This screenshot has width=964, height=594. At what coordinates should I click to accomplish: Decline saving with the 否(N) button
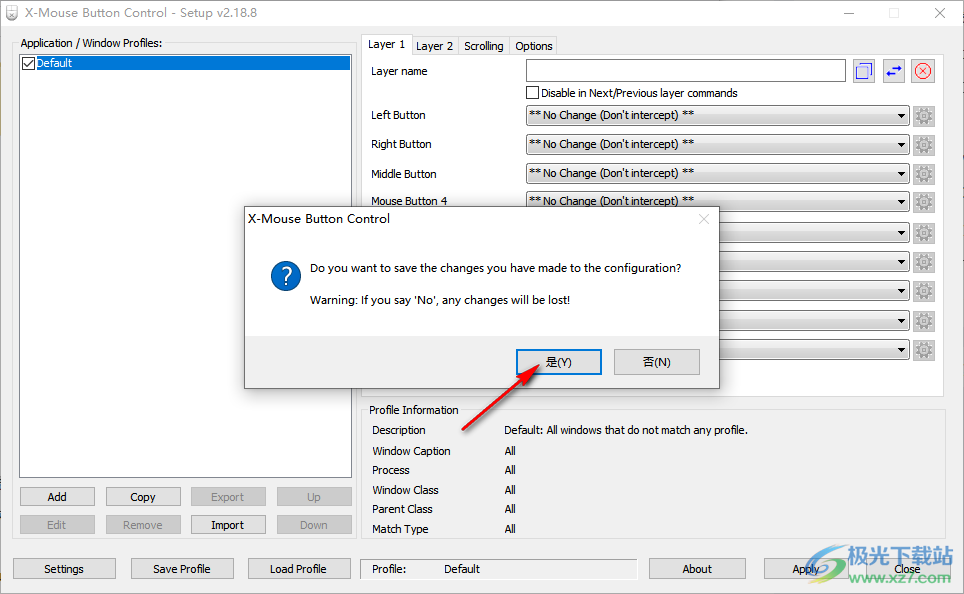[x=657, y=362]
